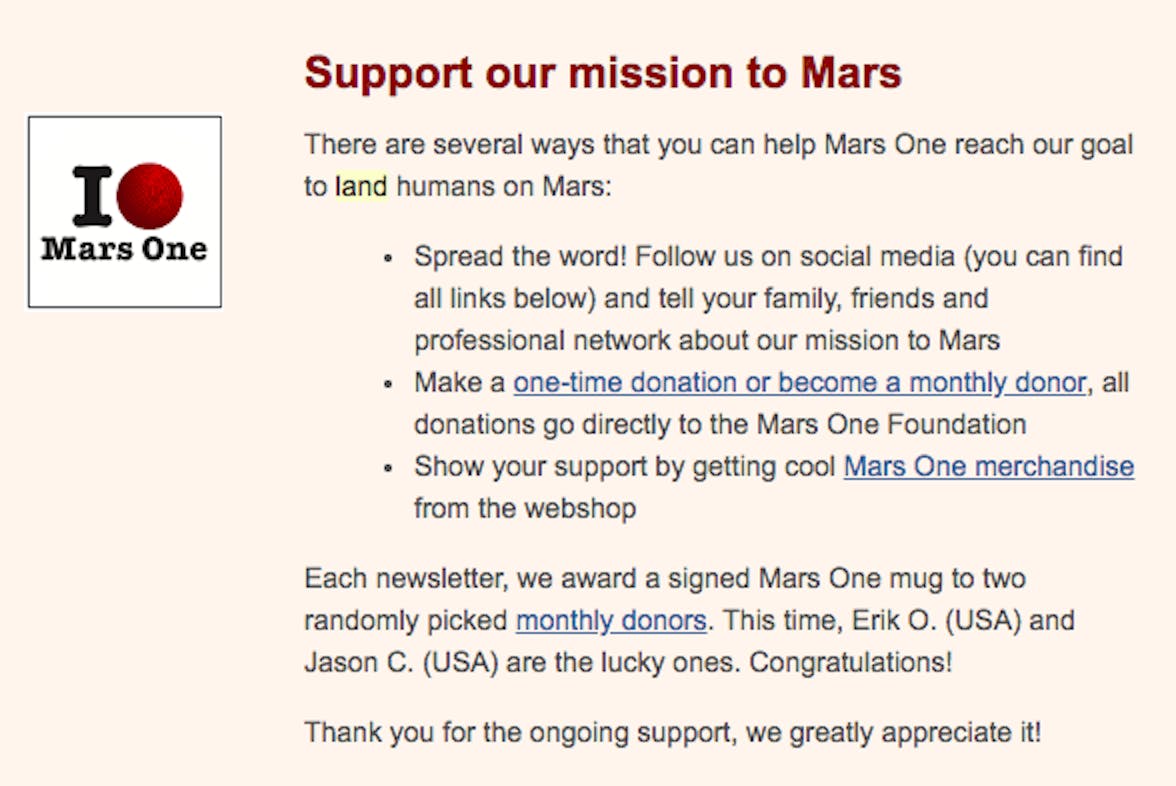The height and width of the screenshot is (786, 1176).
Task: Click the red Mars planet in the logo
Action: (x=149, y=196)
